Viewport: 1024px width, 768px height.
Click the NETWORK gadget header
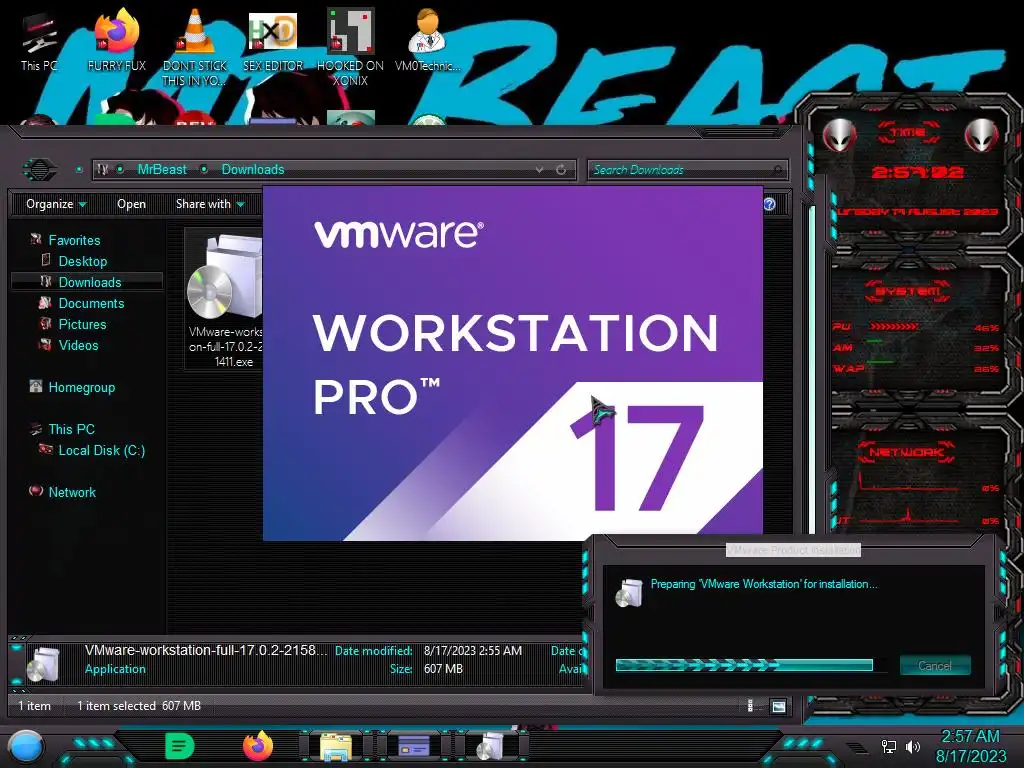pos(908,451)
